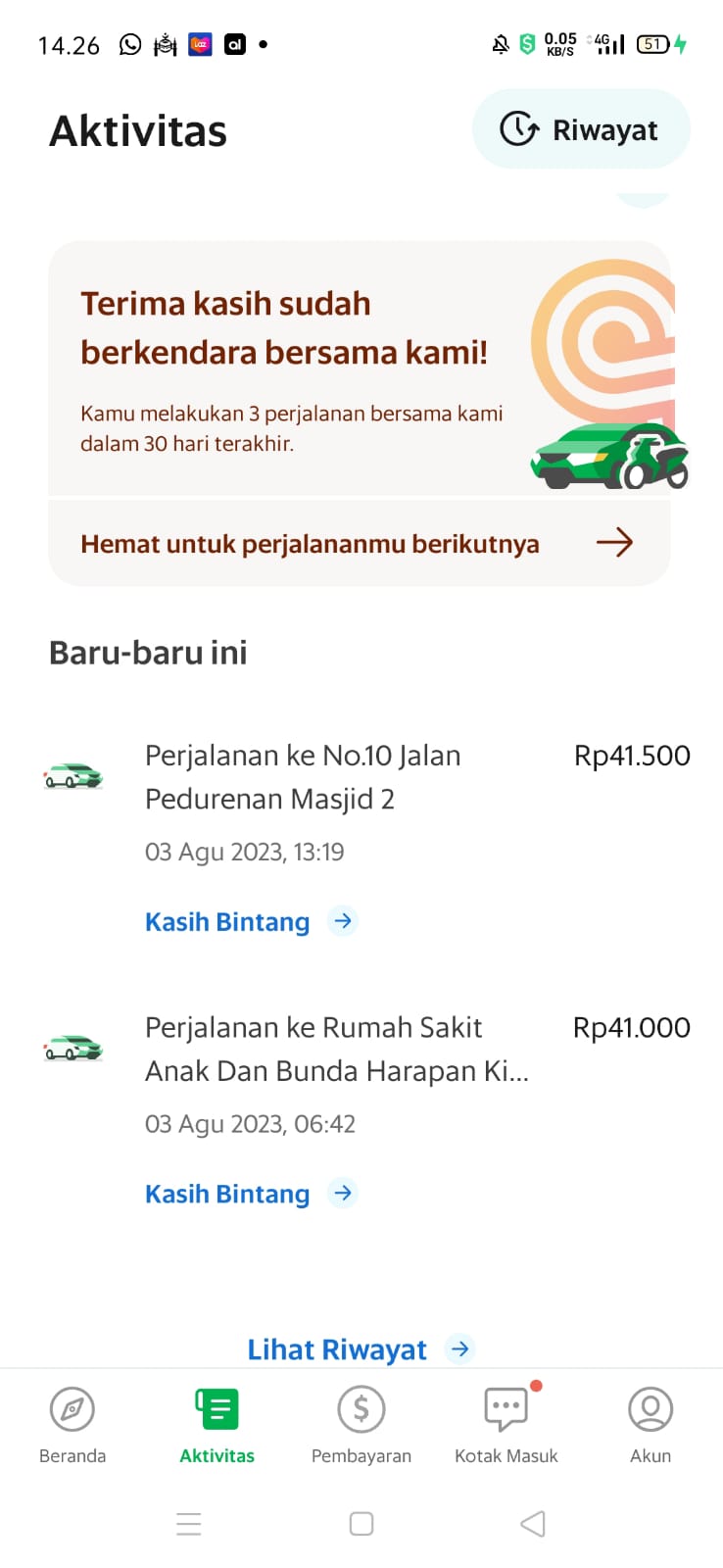Tap the arrow beside Hemat untuk perjalananmu berikutnya

tap(614, 542)
